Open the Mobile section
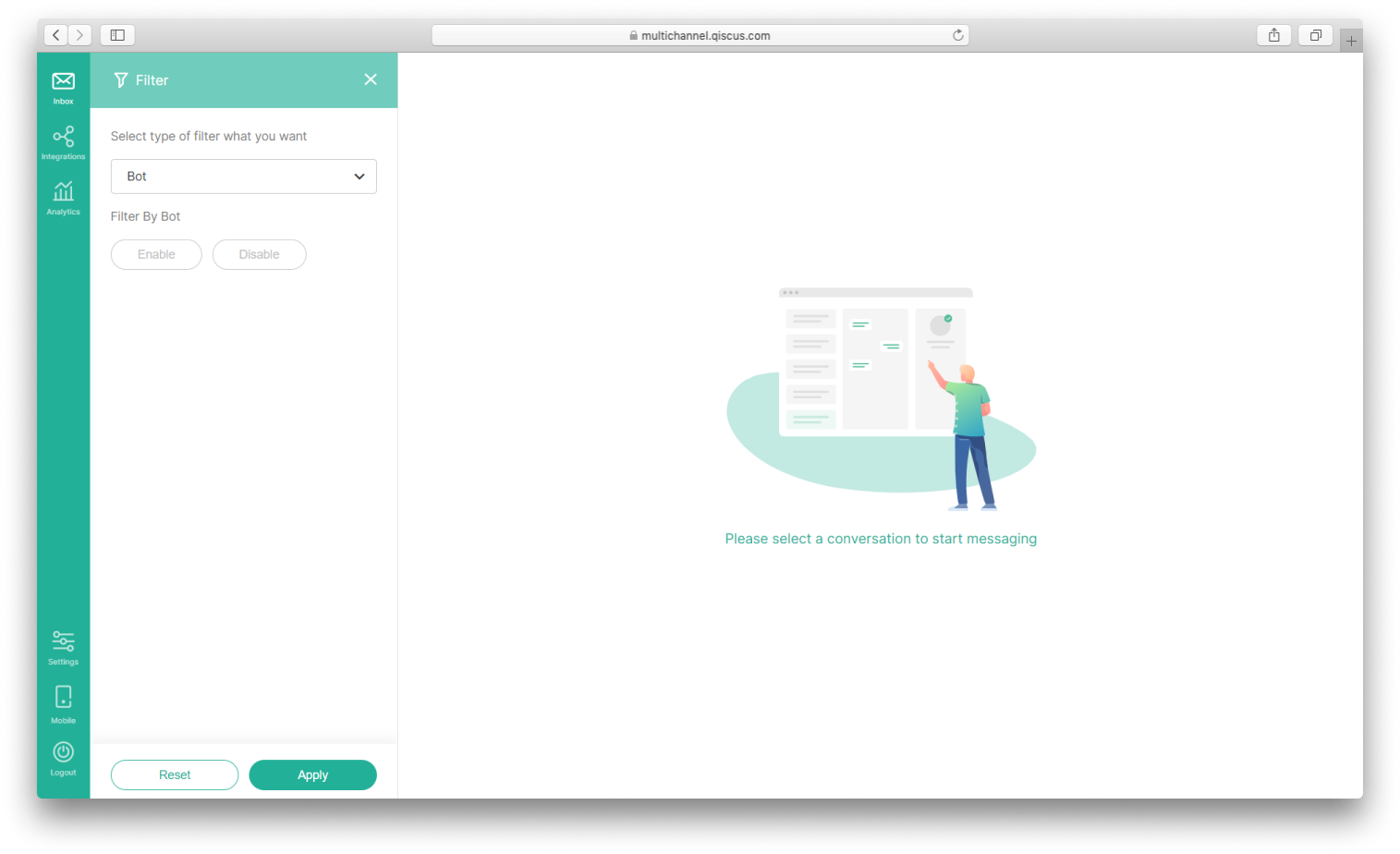This screenshot has height=854, width=1400. [x=63, y=704]
